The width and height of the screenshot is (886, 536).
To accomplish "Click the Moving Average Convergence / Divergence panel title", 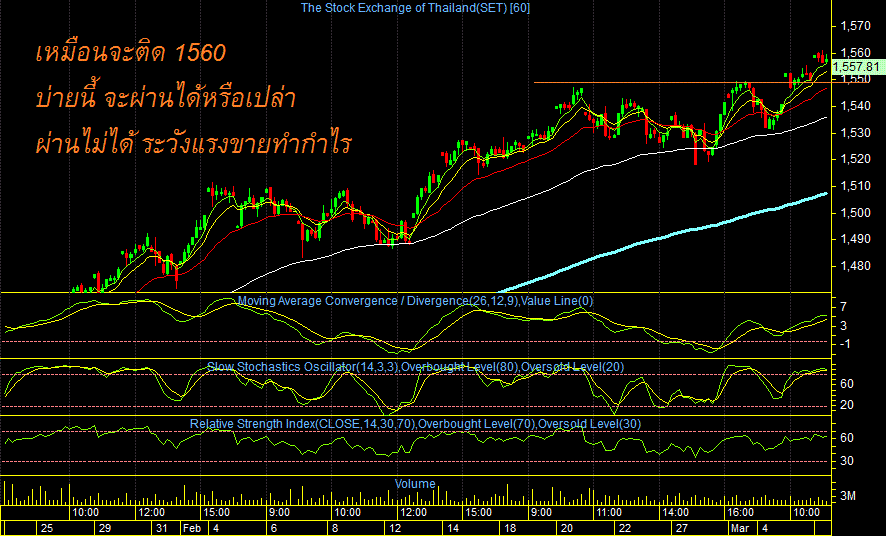I will click(415, 301).
